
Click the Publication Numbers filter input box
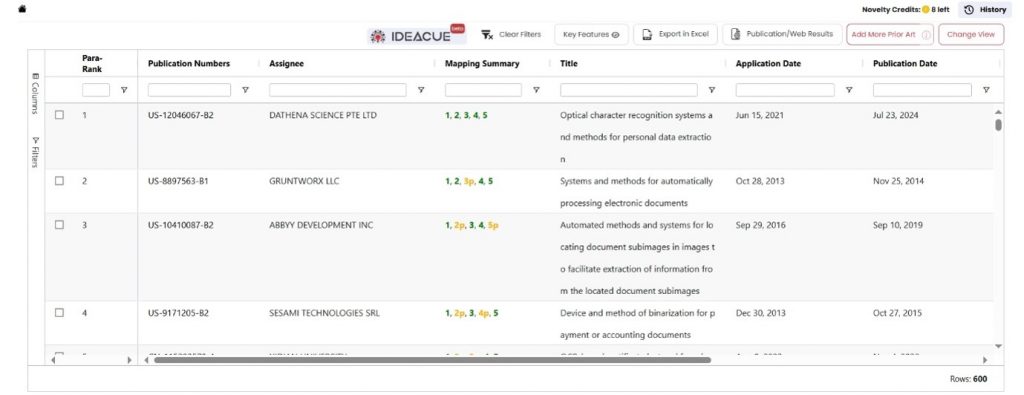[189, 90]
